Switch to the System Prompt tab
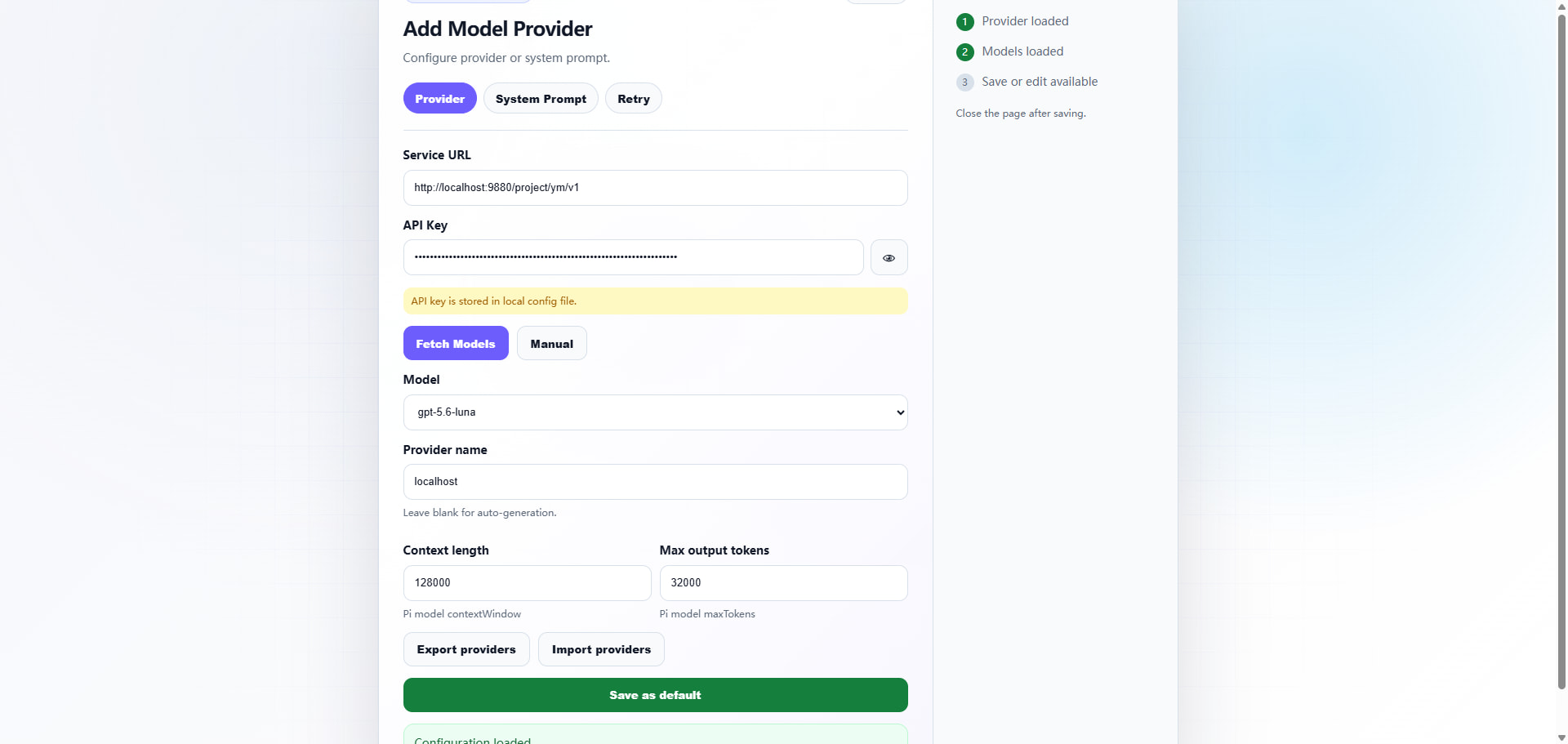The height and width of the screenshot is (744, 1568). (x=541, y=98)
